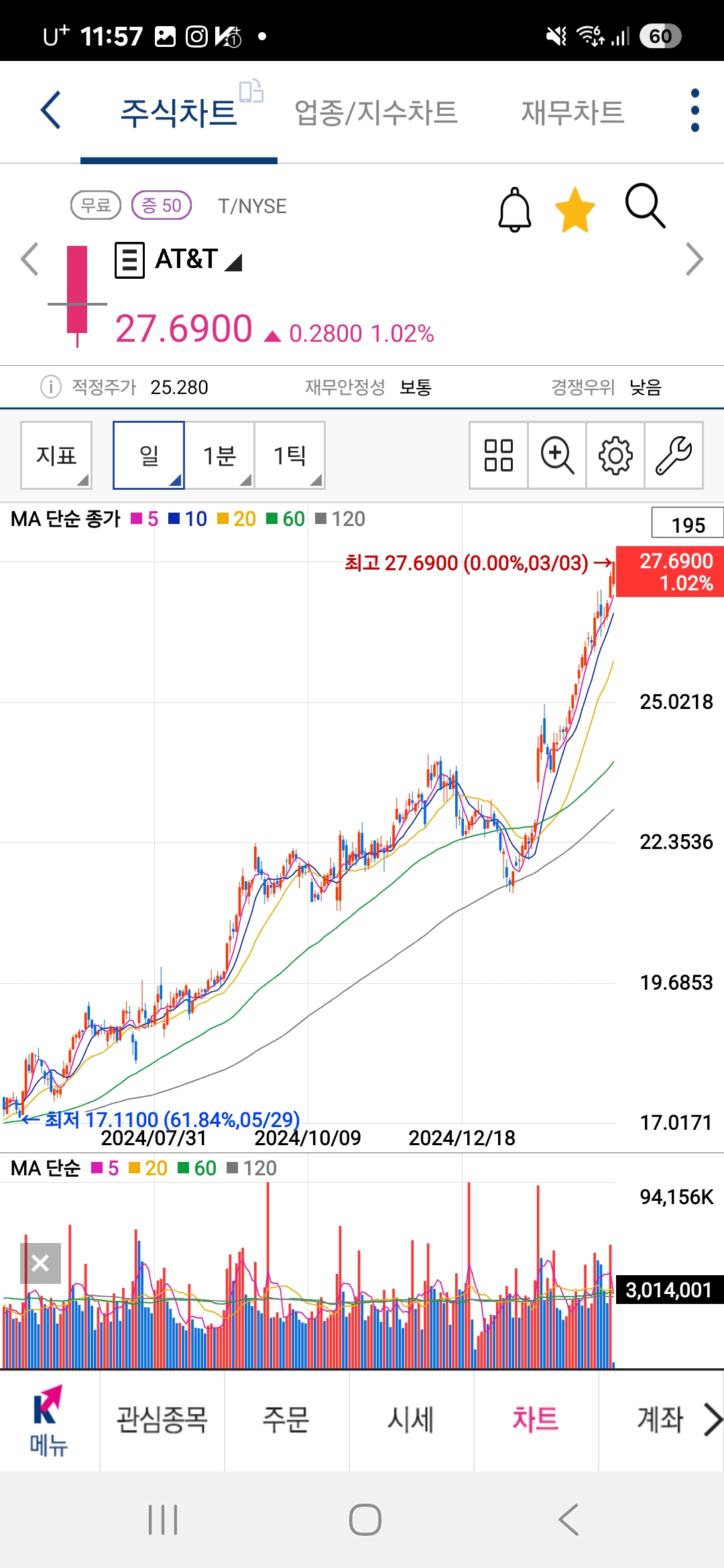Tap the current price 27.6900
Viewport: 724px width, 1568px height.
click(184, 328)
